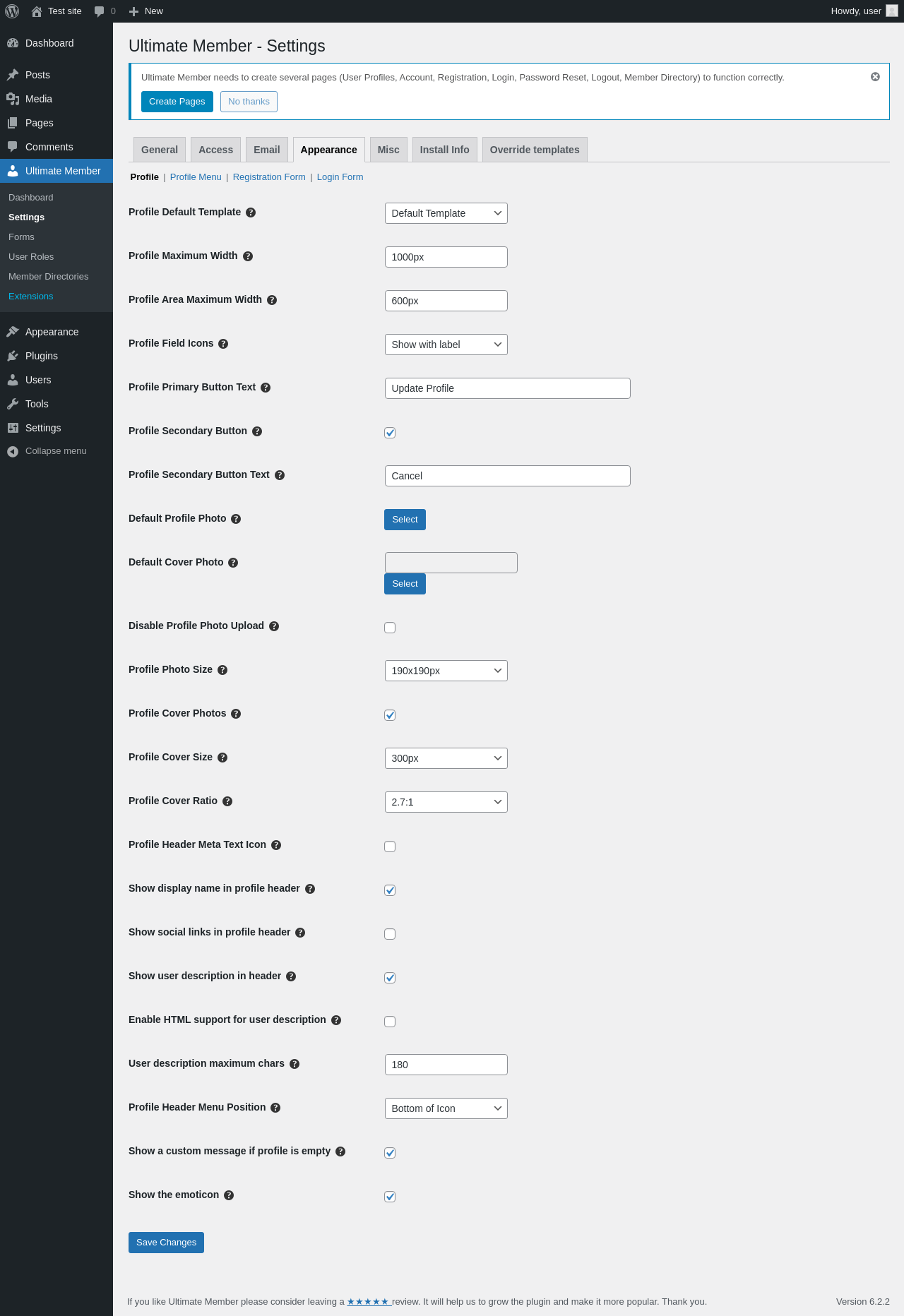Switch to the Email tab
Image resolution: width=904 pixels, height=1316 pixels.
267,150
